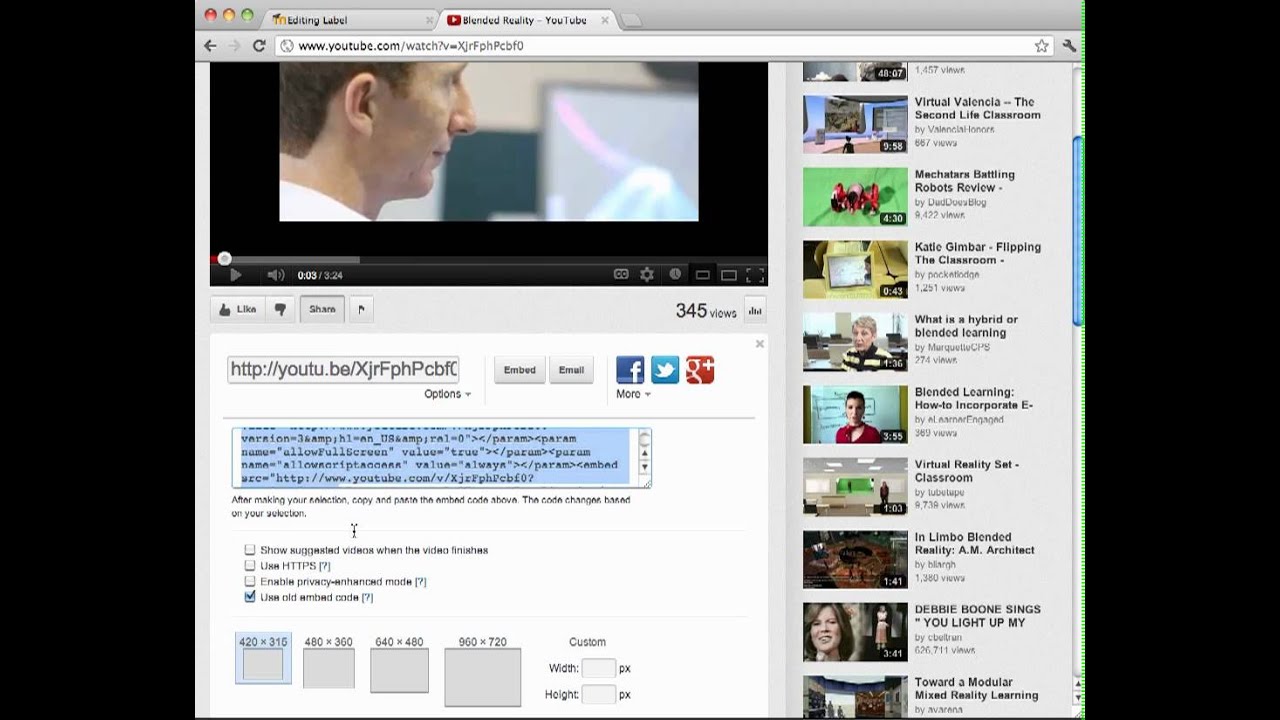Select the 640 × 480 embed size
Image resolution: width=1280 pixels, height=720 pixels.
click(399, 664)
